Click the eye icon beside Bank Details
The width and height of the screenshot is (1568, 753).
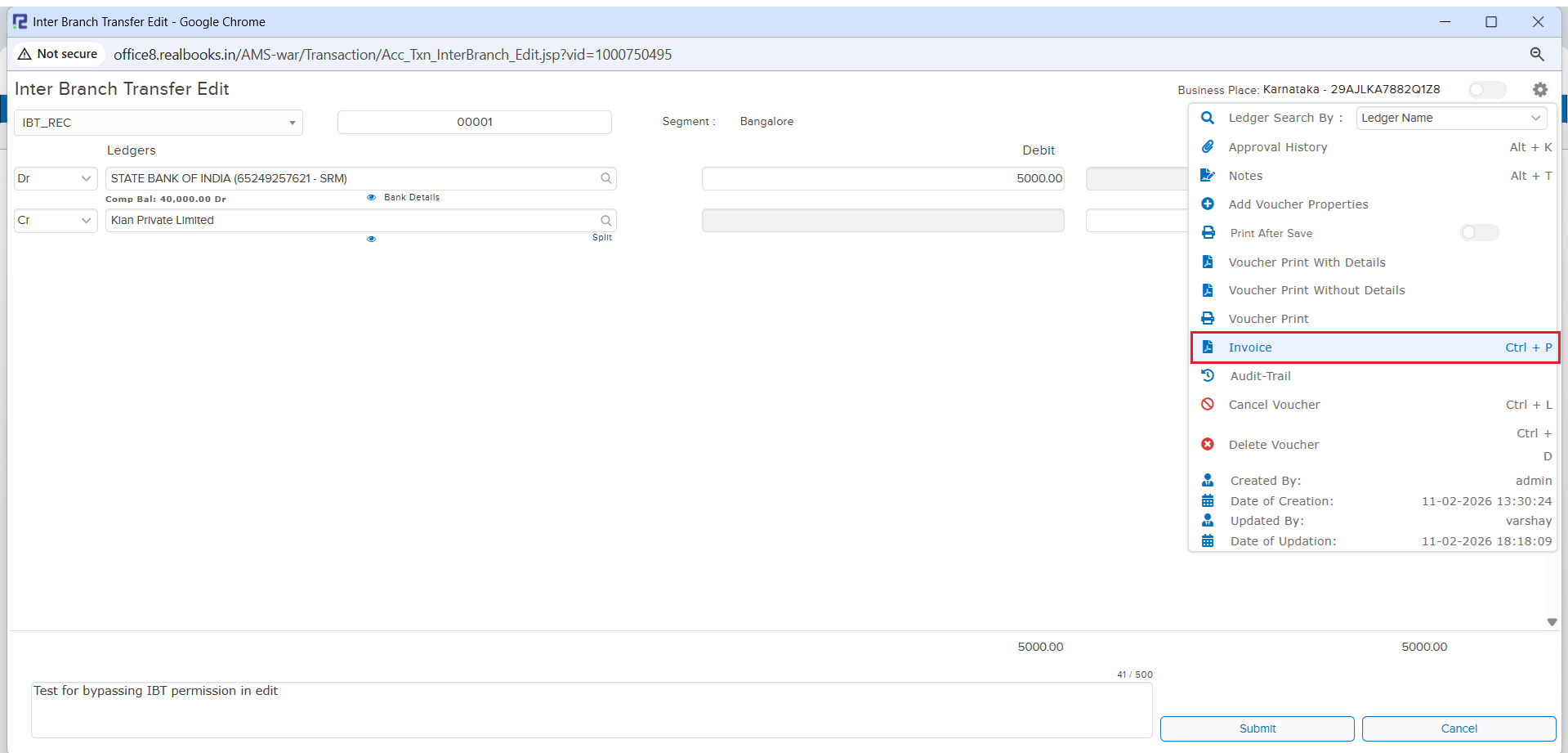pos(371,198)
